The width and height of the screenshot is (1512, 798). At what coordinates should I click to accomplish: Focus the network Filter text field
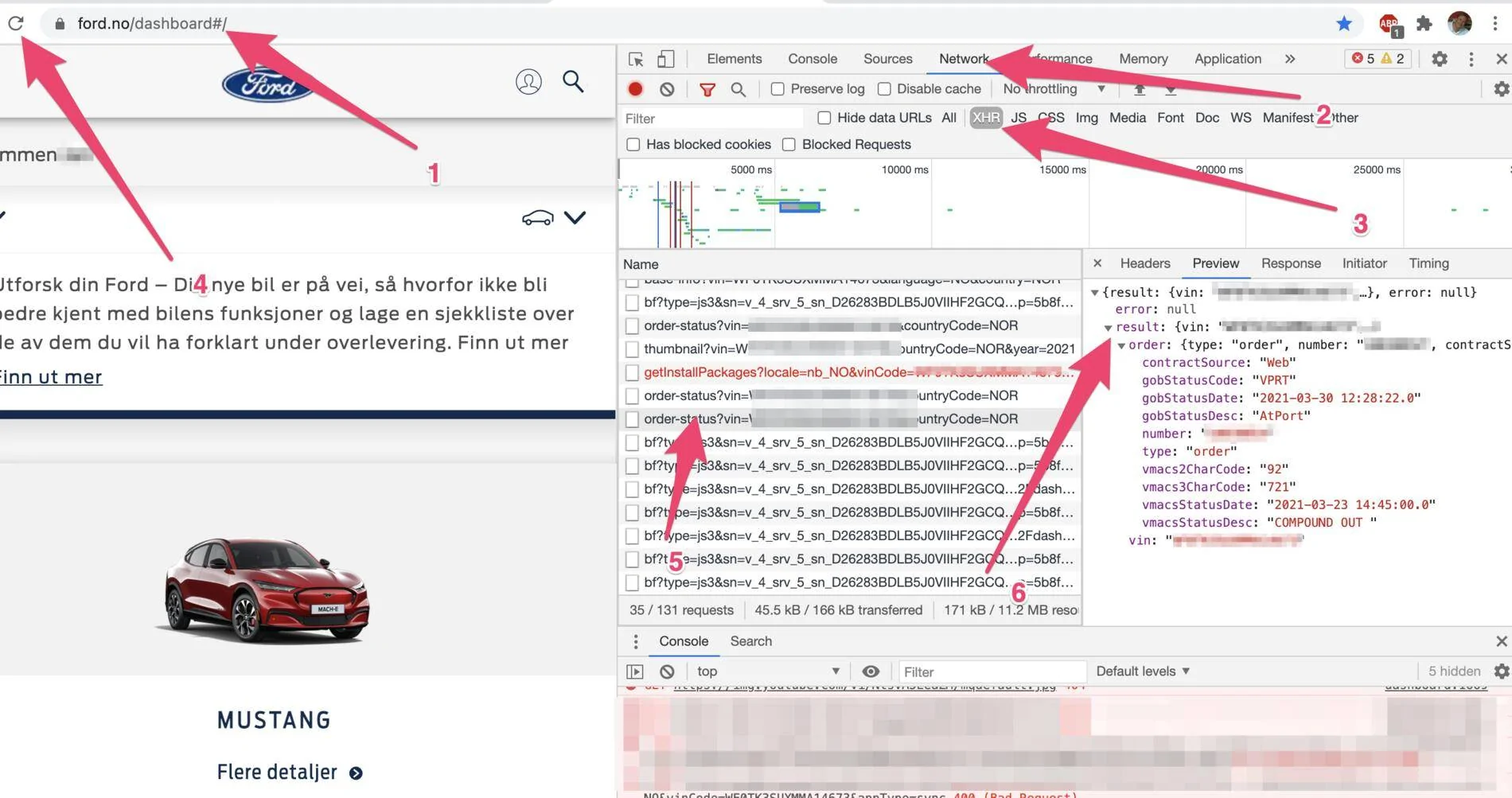pyautogui.click(x=711, y=119)
